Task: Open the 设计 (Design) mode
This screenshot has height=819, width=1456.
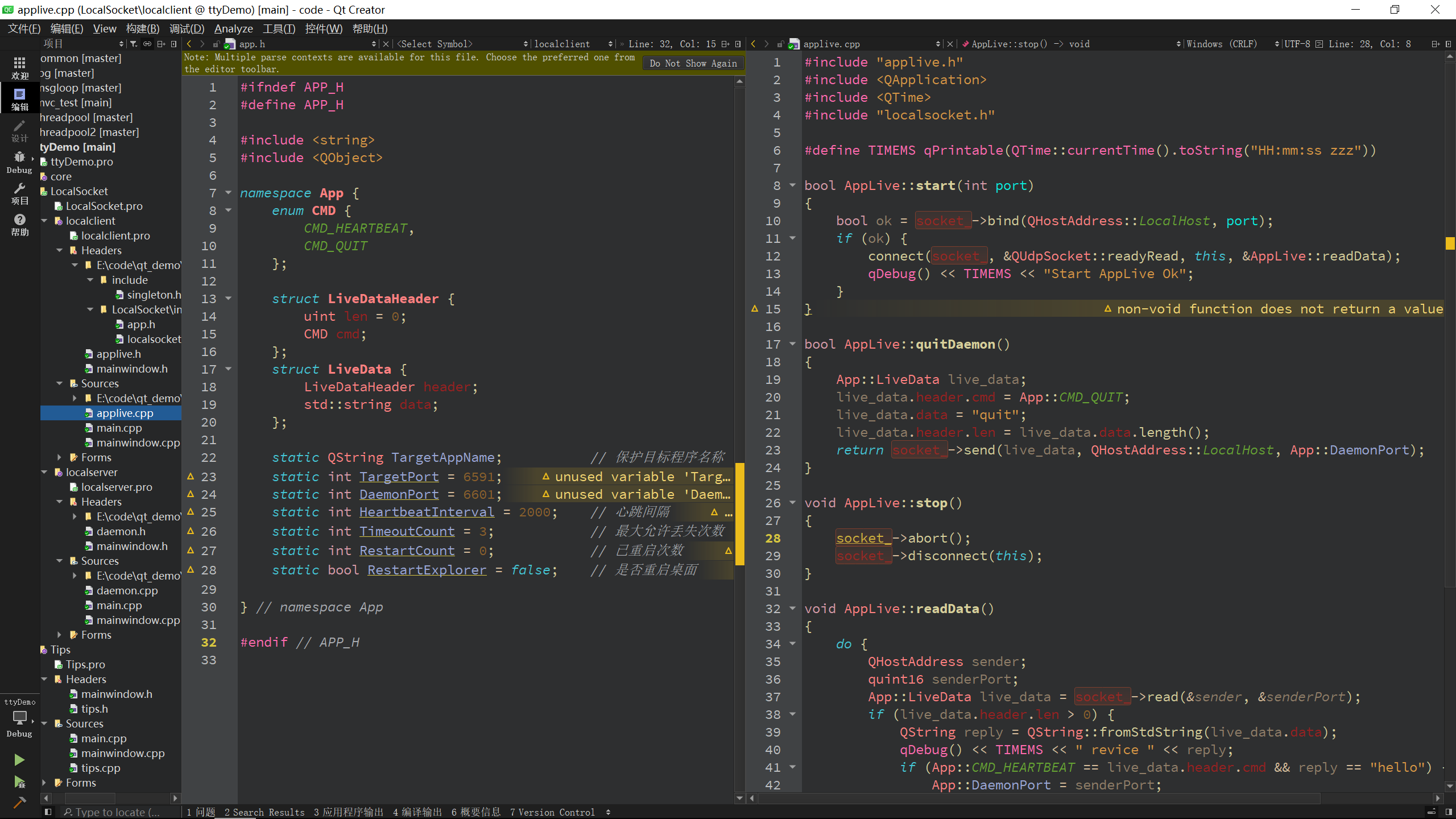Action: (19, 130)
